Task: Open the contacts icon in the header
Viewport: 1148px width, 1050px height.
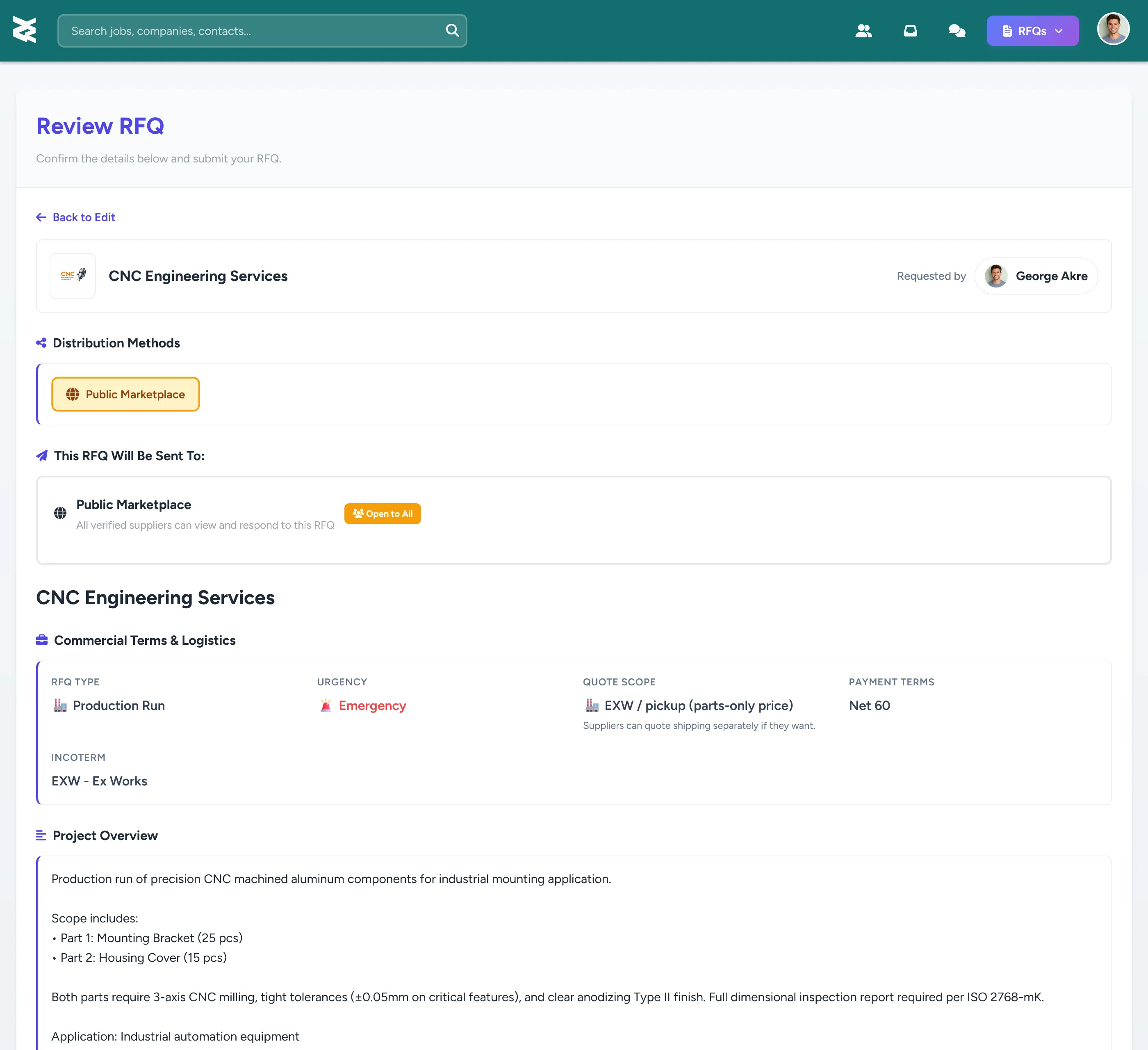Action: [x=863, y=31]
